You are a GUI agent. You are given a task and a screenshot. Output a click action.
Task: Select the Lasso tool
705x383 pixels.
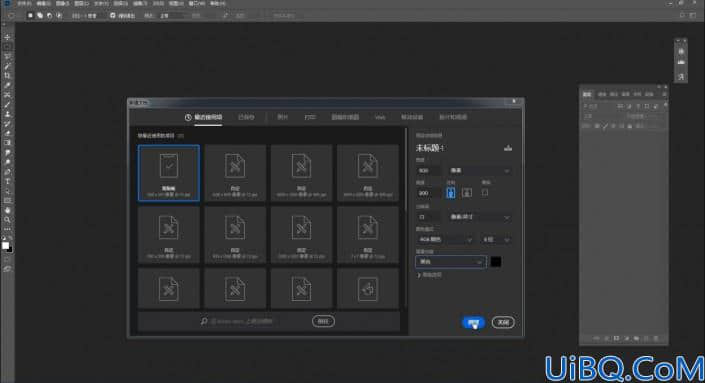(x=7, y=57)
